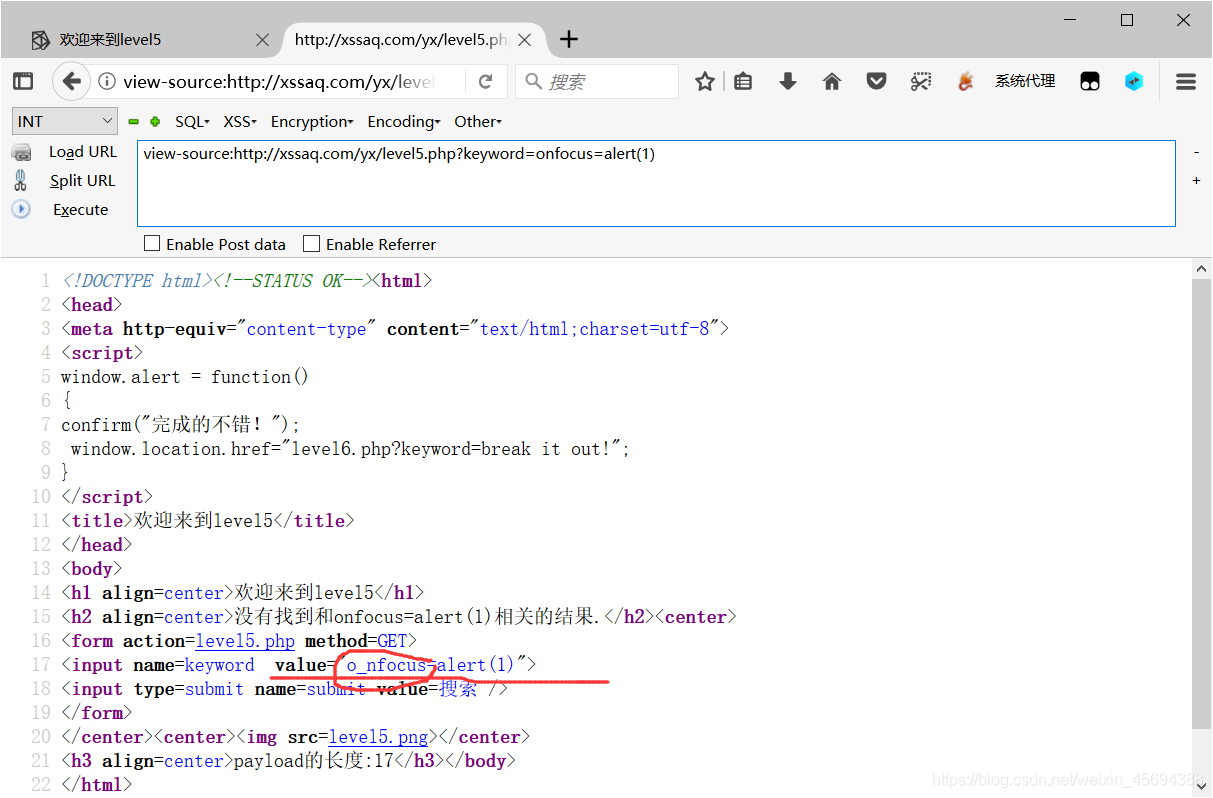Open the level5.php link in source
The height and width of the screenshot is (798, 1213).
(245, 641)
